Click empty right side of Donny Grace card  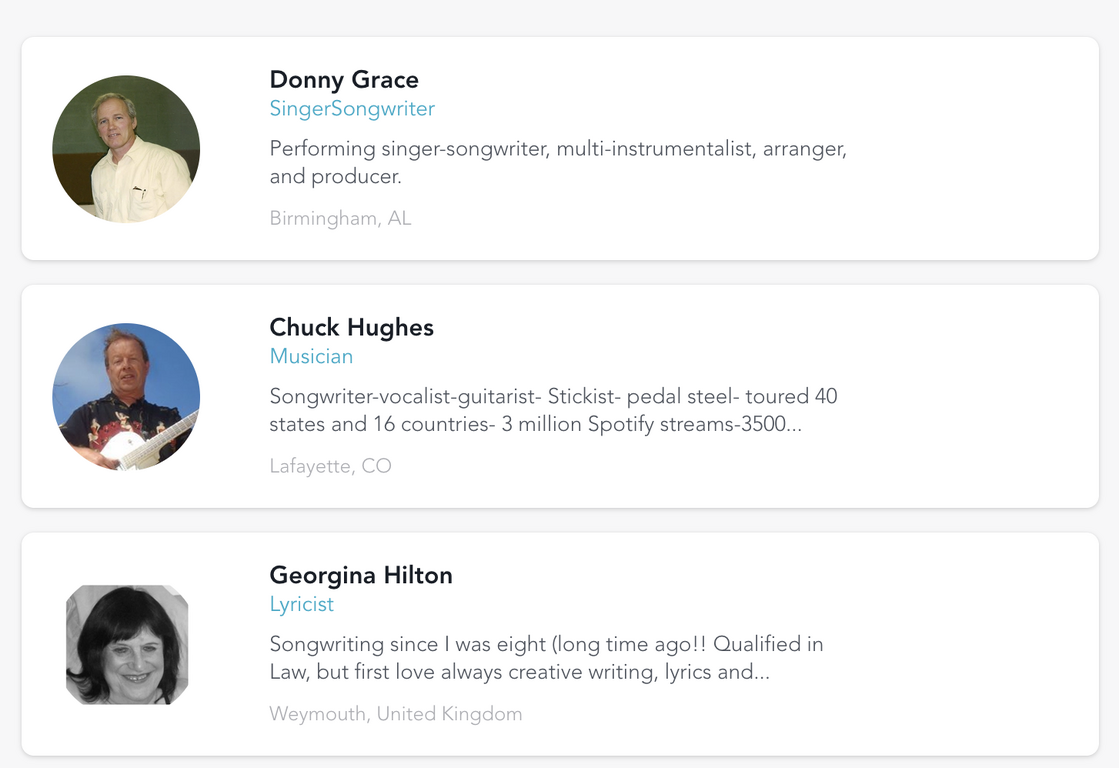(x=980, y=149)
